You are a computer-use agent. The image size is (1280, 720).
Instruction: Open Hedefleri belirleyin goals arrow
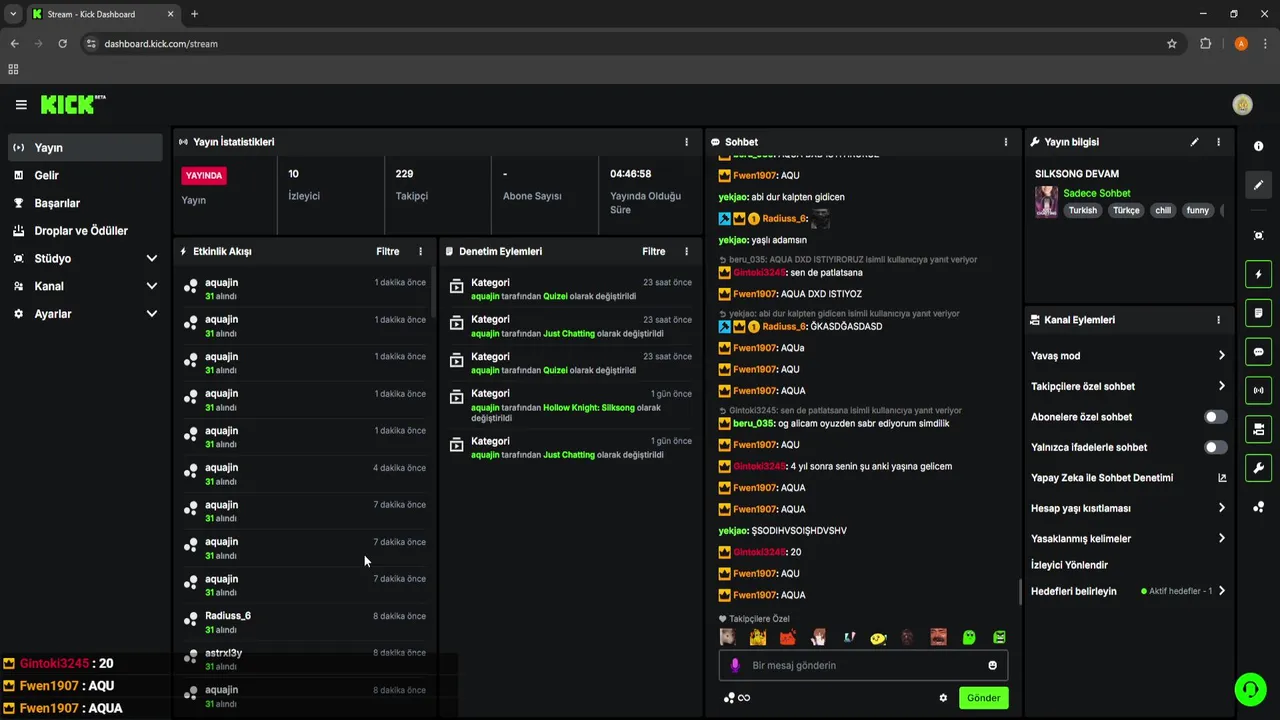1221,591
